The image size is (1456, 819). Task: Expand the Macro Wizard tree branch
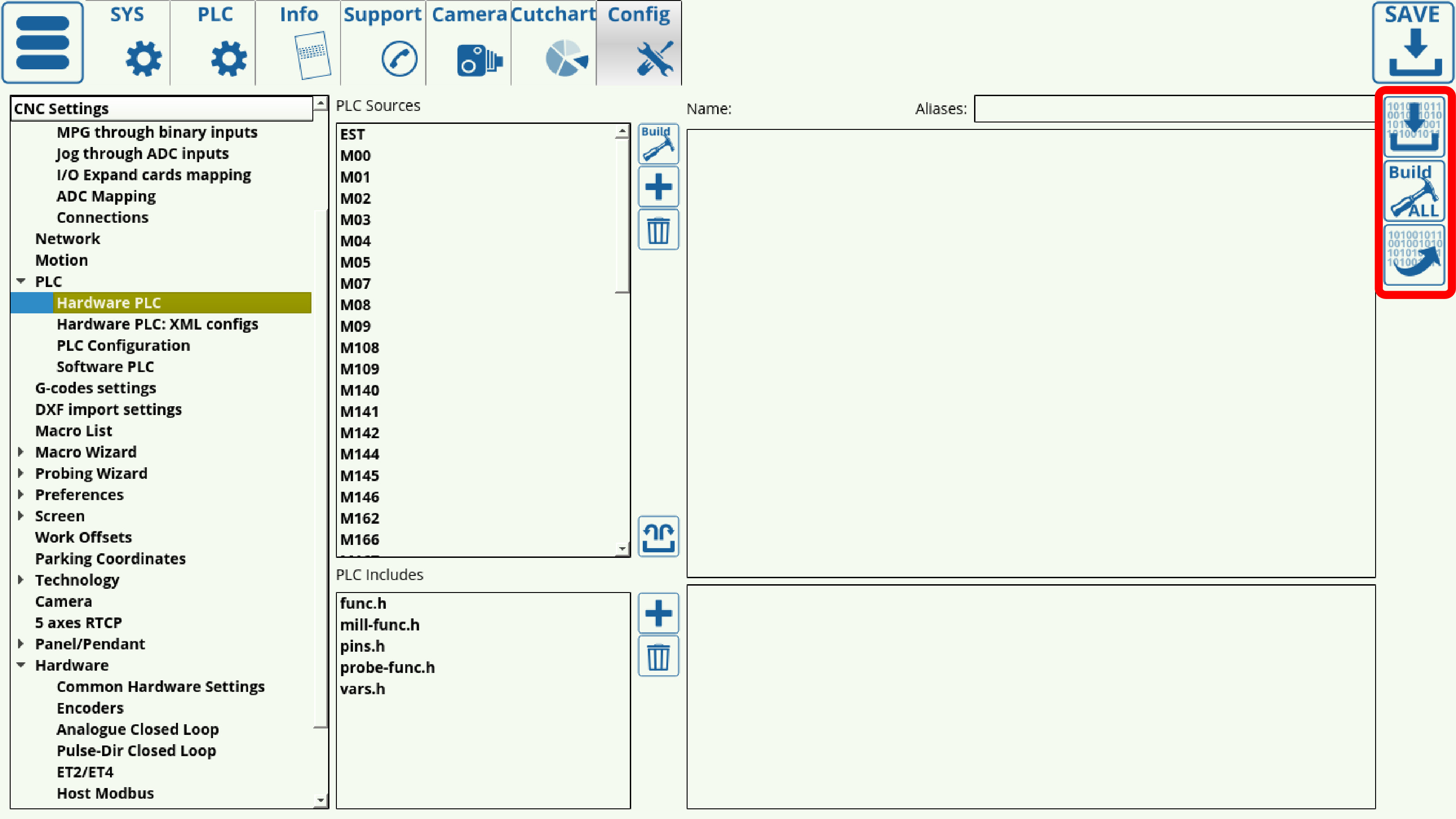(21, 452)
